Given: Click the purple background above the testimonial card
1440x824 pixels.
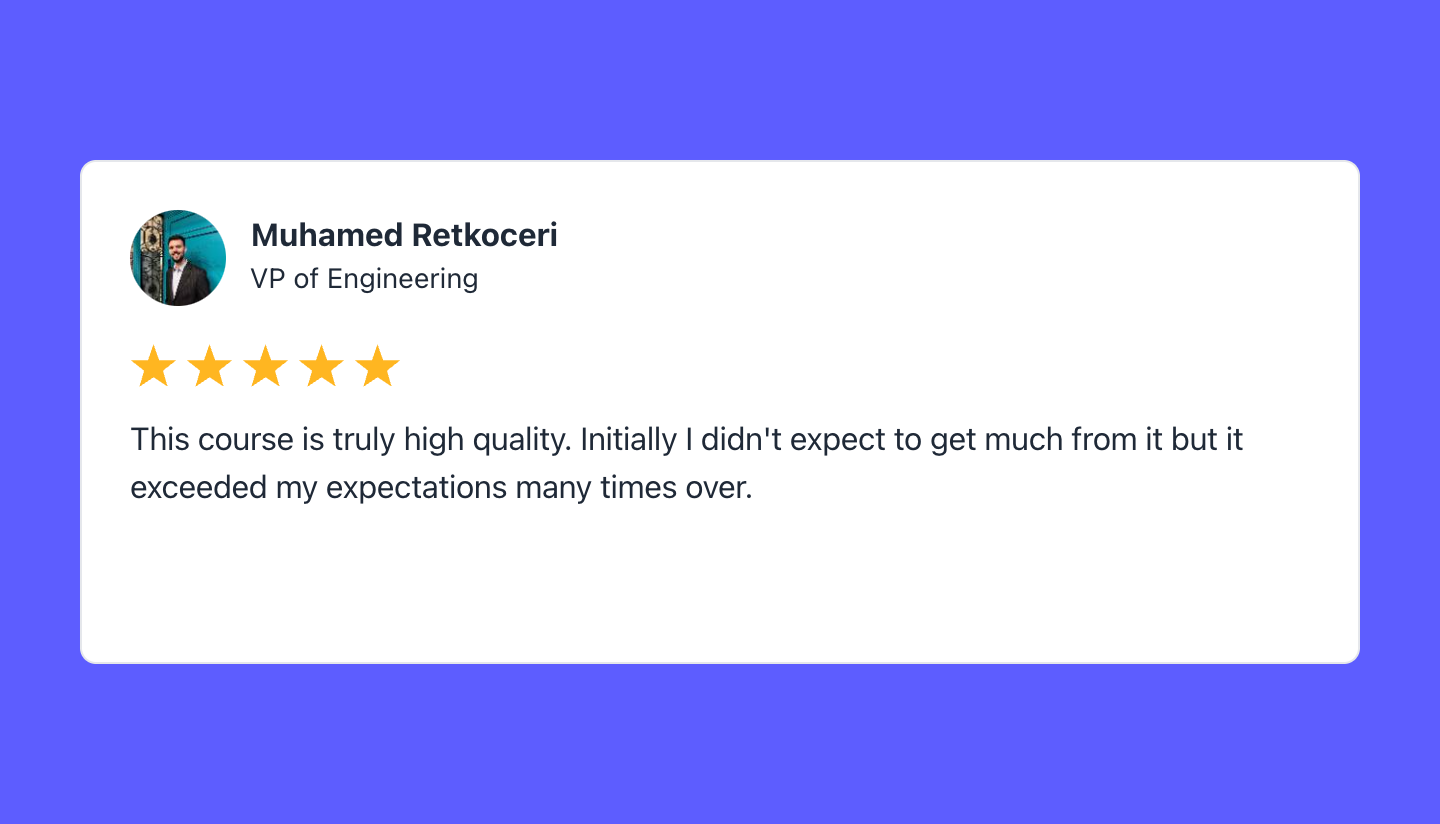Looking at the screenshot, I should [720, 80].
